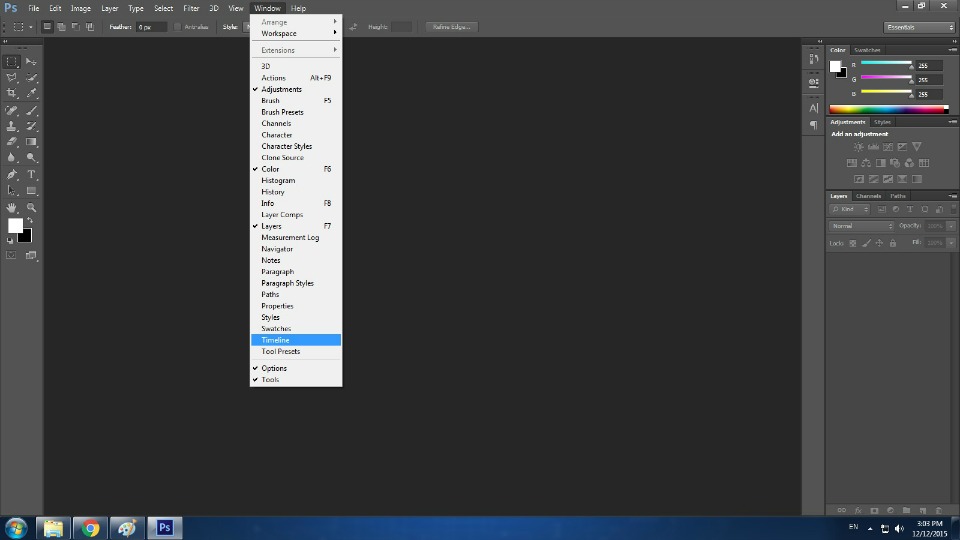Open the Character panel icon in dock
The width and height of the screenshot is (960, 540).
[x=813, y=108]
